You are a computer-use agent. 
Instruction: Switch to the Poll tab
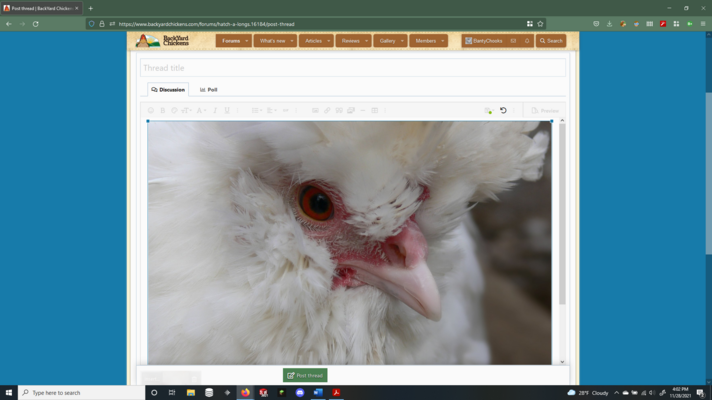tap(208, 89)
